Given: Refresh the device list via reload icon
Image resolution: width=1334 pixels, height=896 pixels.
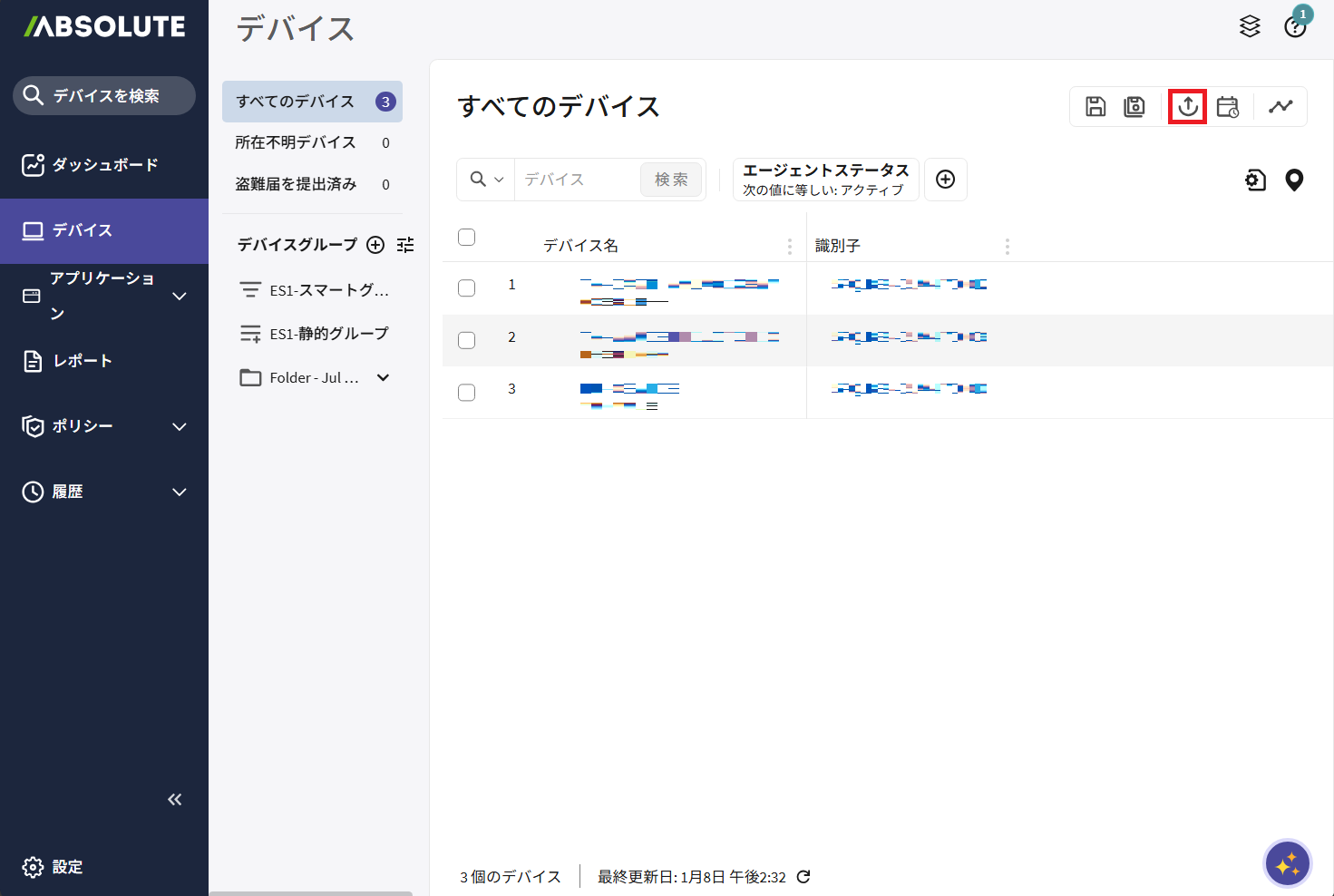Looking at the screenshot, I should (803, 877).
